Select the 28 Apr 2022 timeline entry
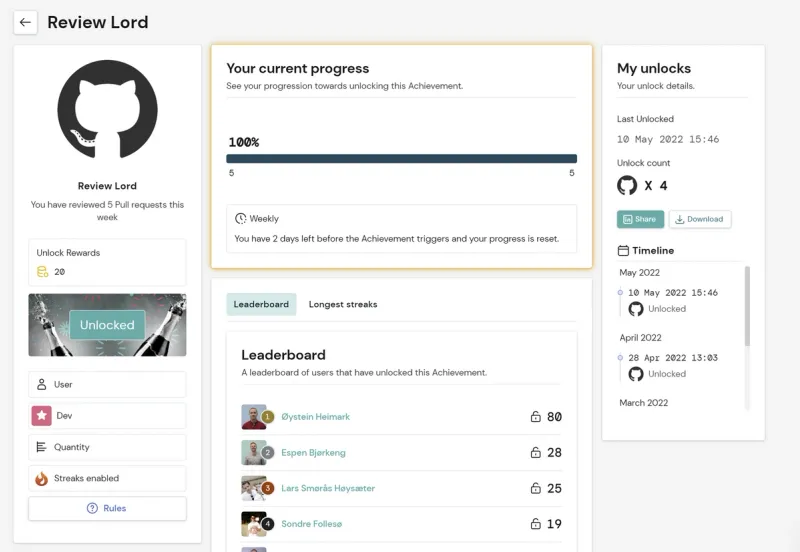The width and height of the screenshot is (800, 552). click(x=672, y=358)
